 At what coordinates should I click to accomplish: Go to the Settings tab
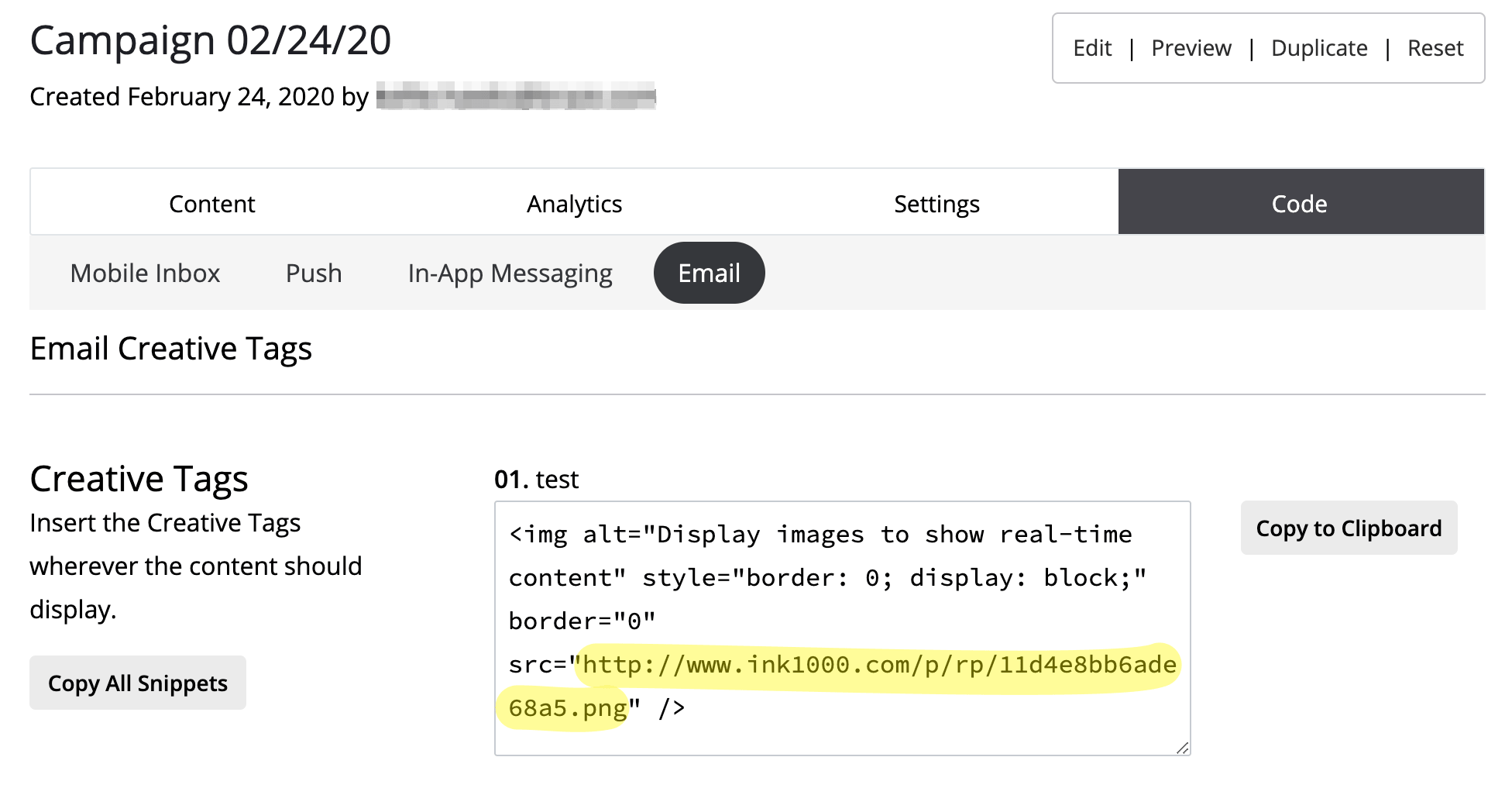pos(936,204)
